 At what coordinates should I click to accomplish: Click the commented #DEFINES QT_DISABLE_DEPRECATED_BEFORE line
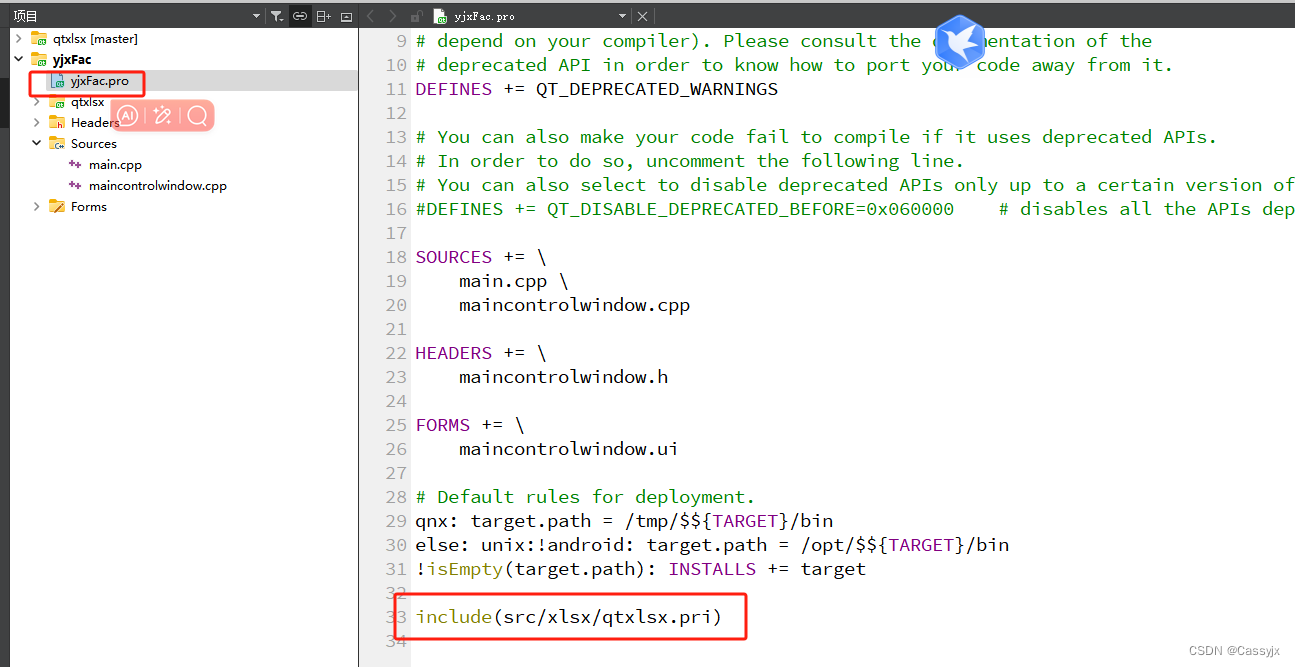click(x=854, y=209)
